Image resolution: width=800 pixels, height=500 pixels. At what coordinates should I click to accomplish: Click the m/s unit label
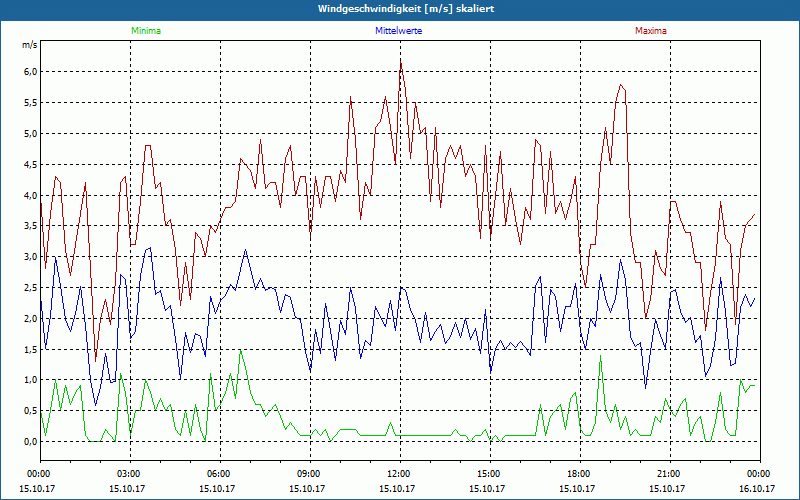30,45
